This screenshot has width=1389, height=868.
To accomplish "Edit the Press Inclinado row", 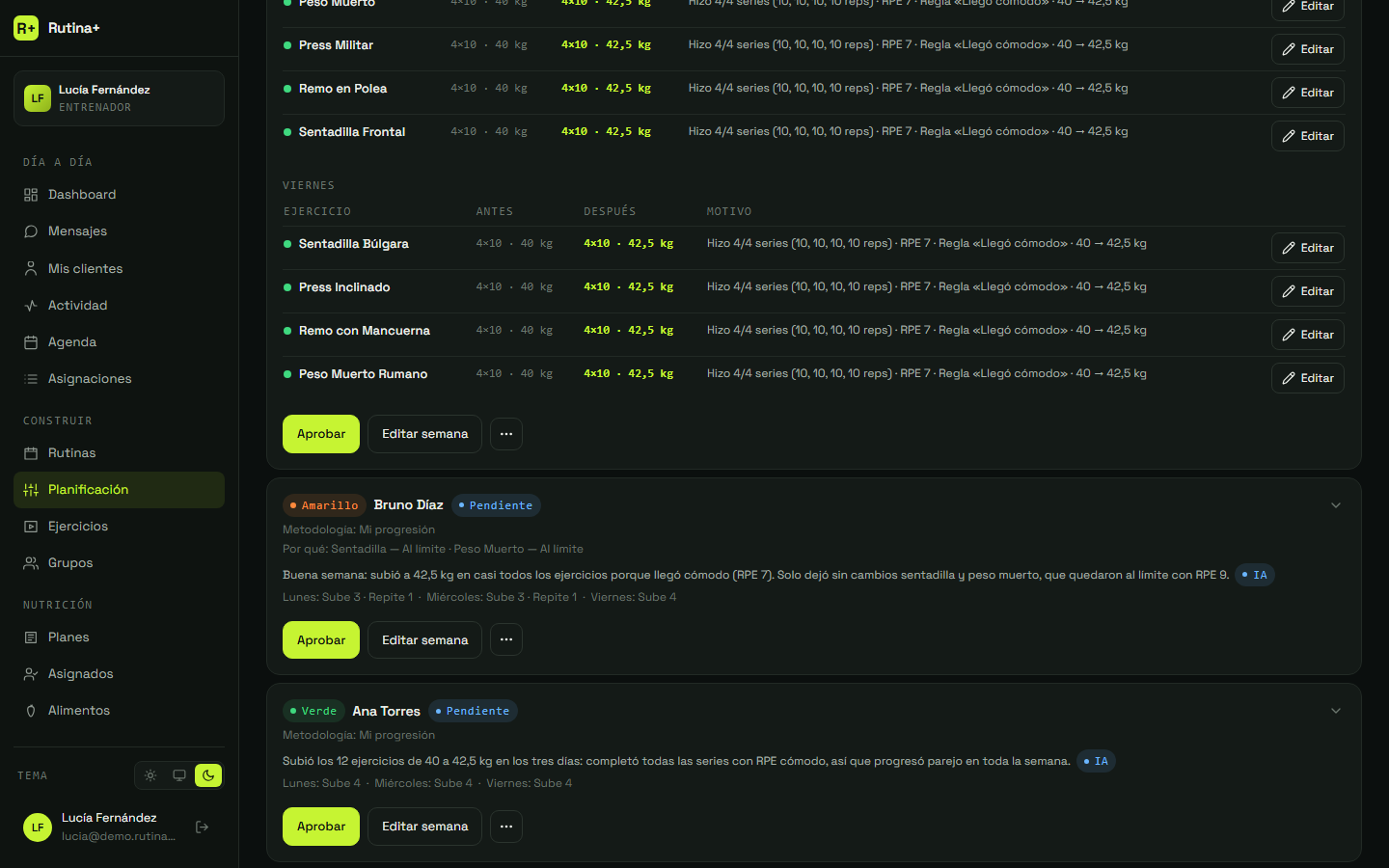I will pyautogui.click(x=1308, y=291).
